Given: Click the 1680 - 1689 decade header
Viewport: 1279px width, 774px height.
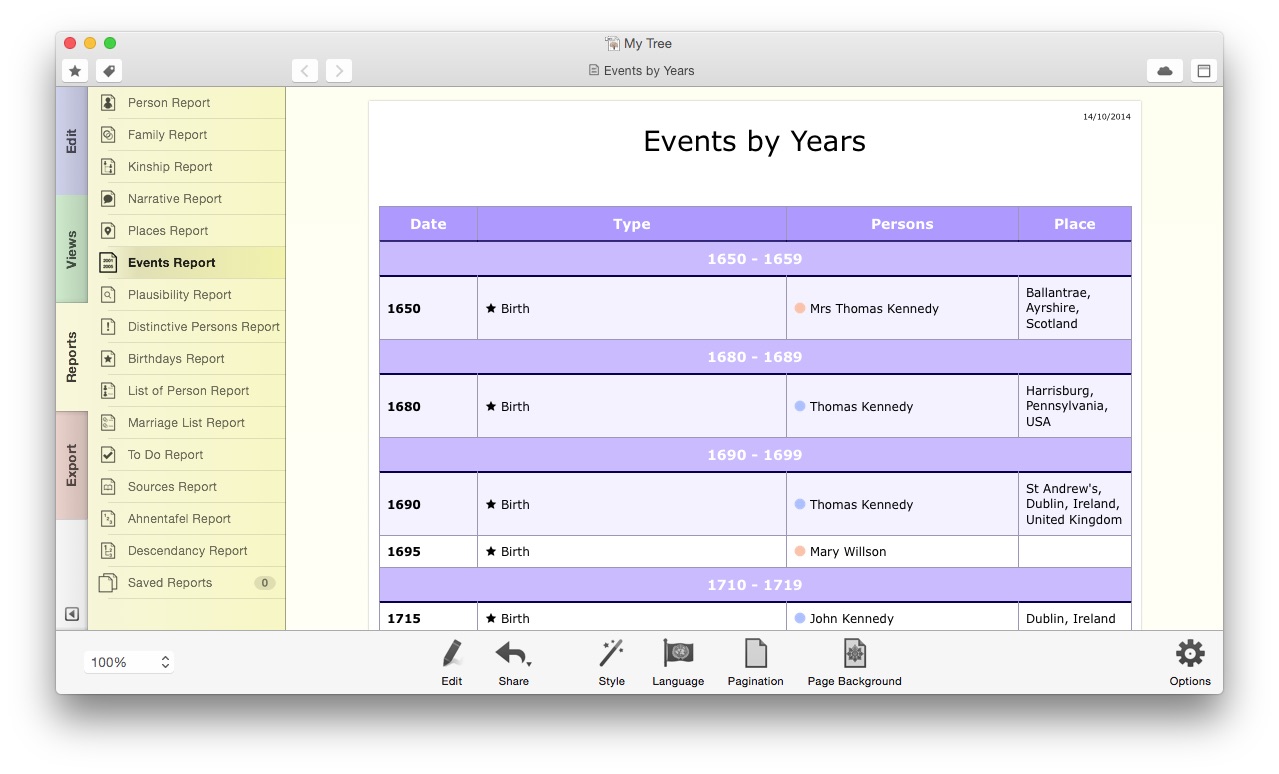Looking at the screenshot, I should click(755, 357).
